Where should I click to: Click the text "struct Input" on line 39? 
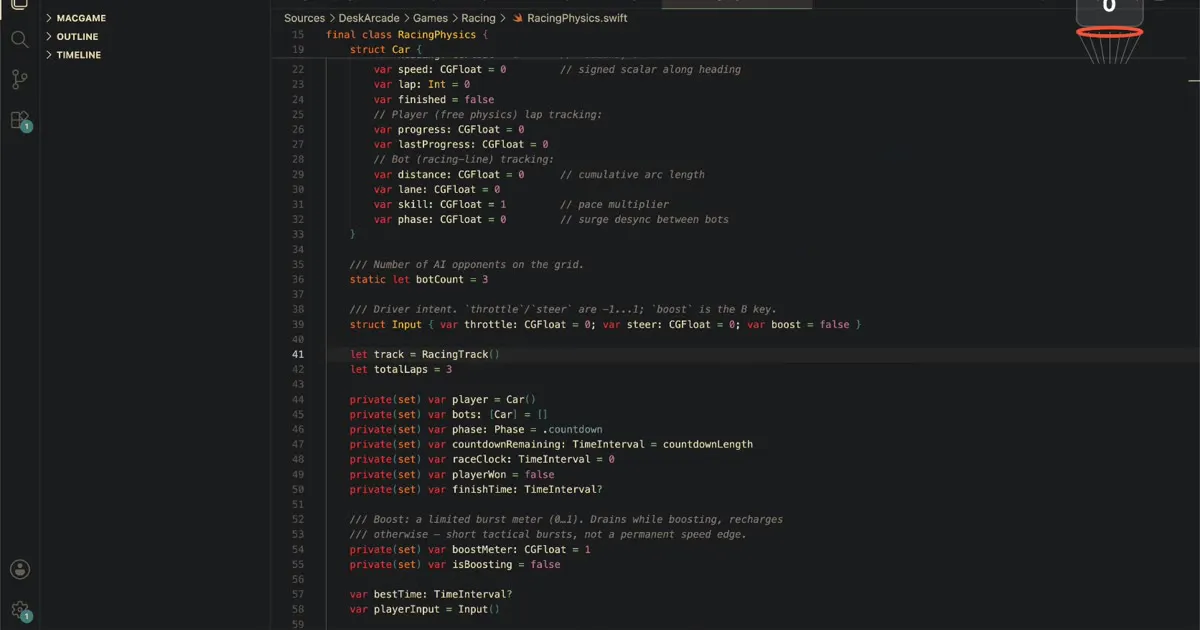coord(386,324)
